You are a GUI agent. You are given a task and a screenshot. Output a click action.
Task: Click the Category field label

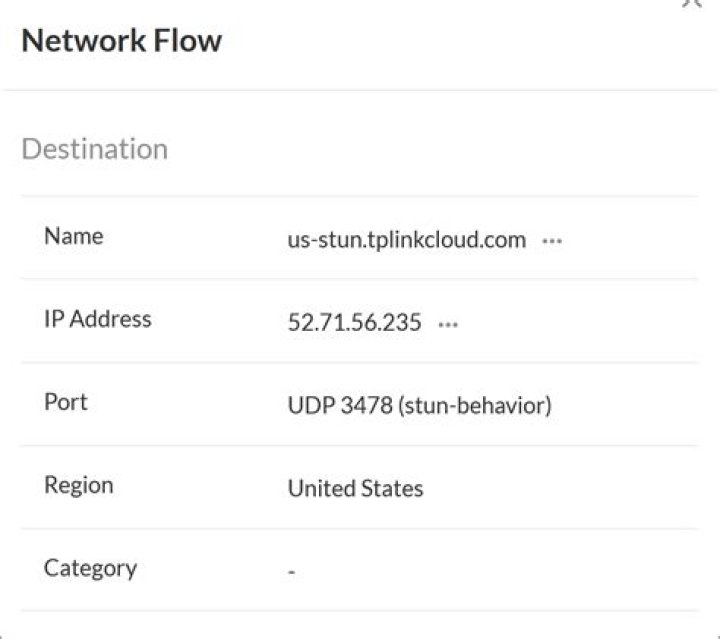click(x=90, y=568)
